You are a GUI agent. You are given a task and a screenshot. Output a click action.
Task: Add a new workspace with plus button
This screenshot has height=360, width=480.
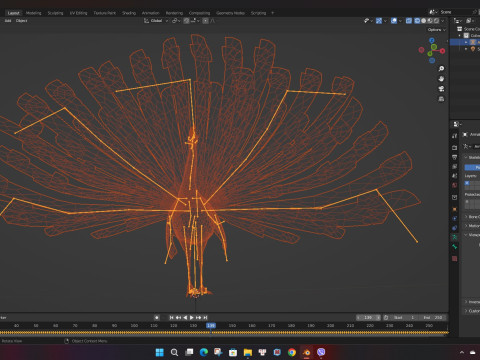click(272, 13)
